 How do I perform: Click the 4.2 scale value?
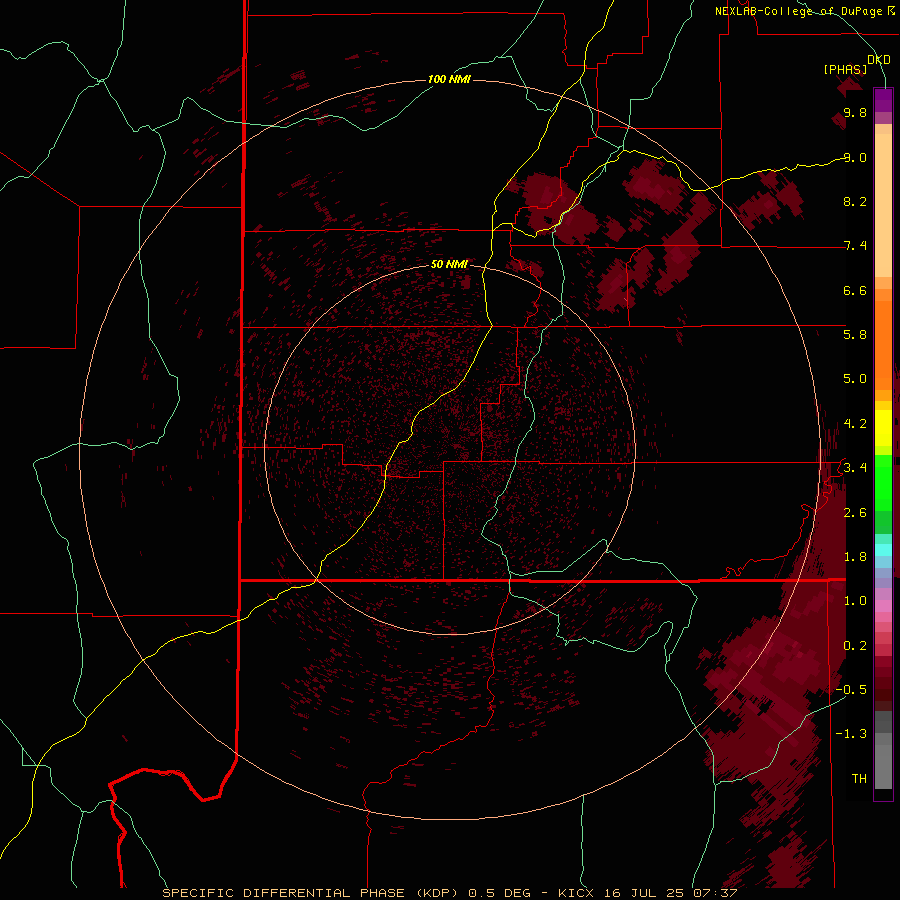point(855,424)
